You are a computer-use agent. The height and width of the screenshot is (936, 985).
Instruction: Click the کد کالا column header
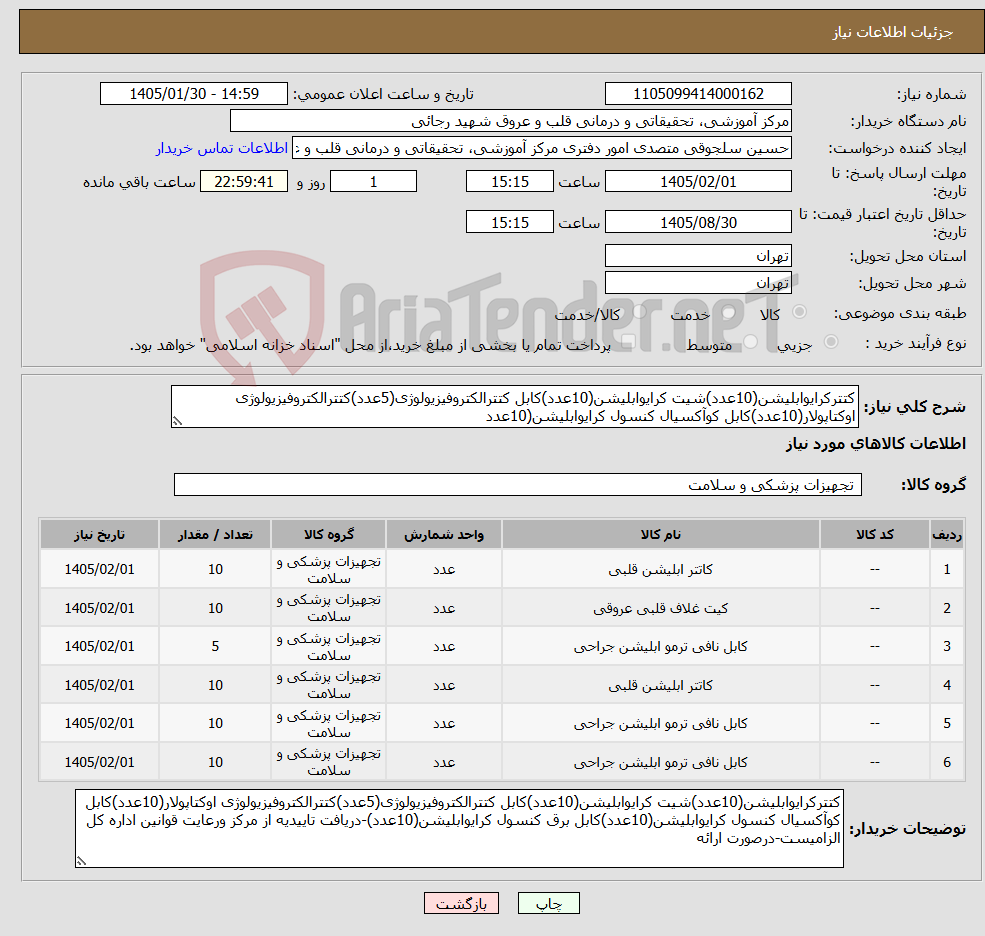[x=874, y=535]
